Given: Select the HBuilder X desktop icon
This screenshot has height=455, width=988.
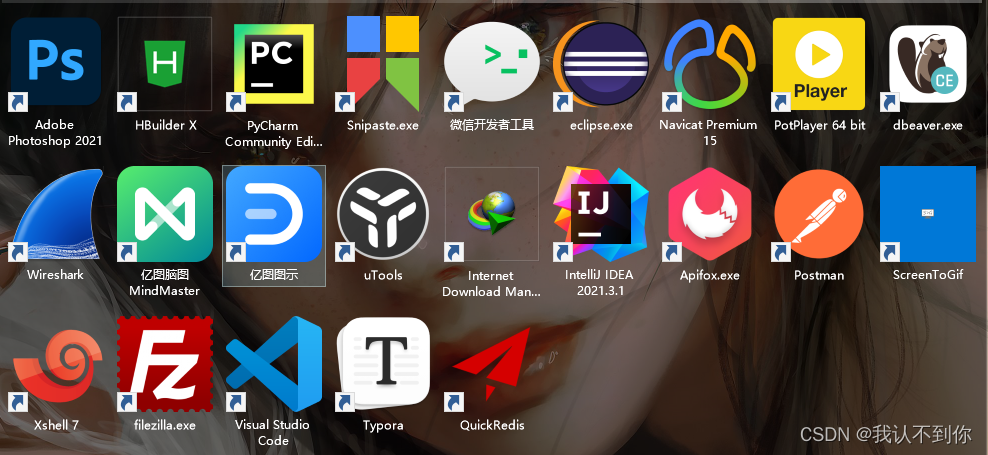Looking at the screenshot, I should 165,62.
